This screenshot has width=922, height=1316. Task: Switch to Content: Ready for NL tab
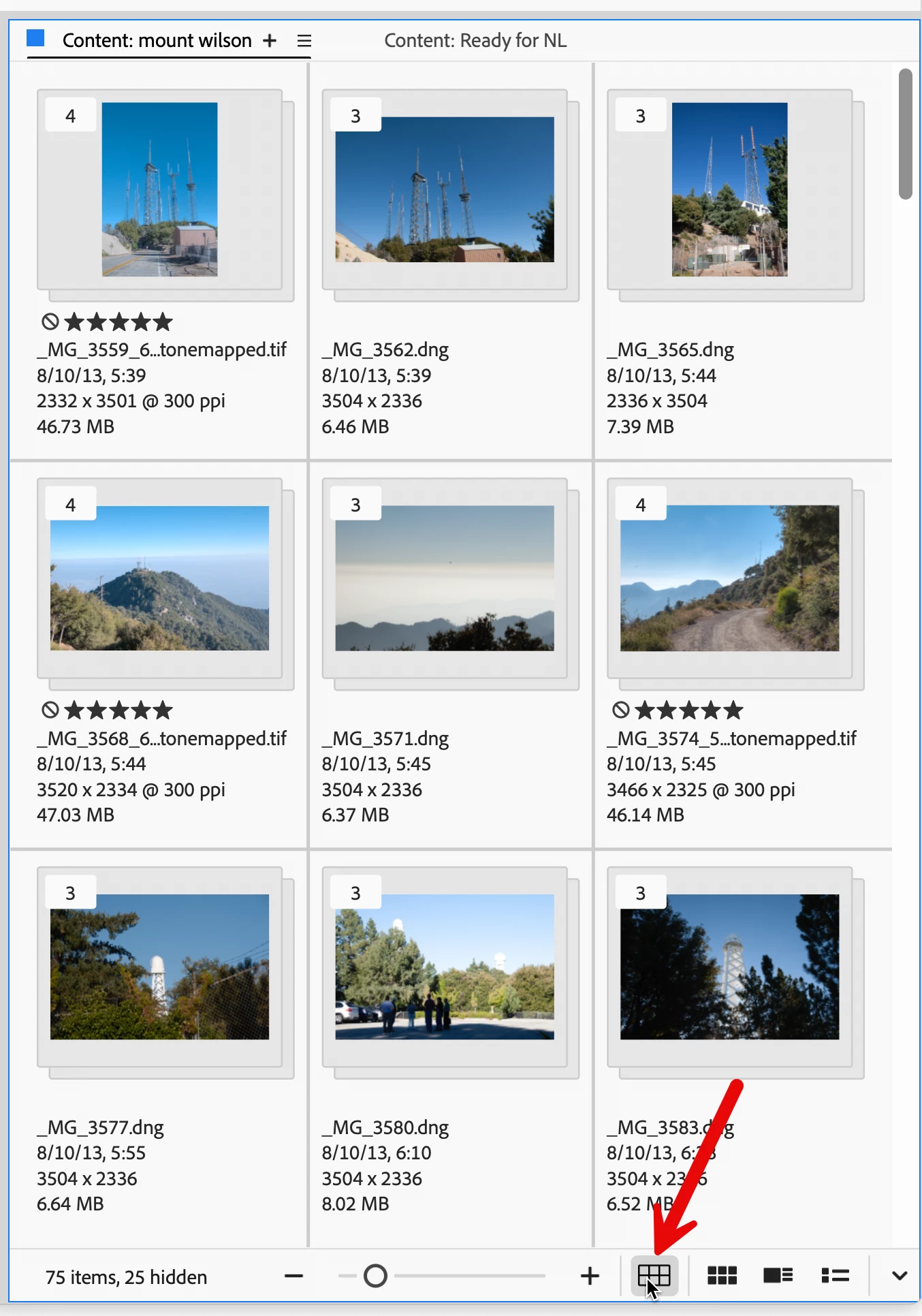(475, 41)
